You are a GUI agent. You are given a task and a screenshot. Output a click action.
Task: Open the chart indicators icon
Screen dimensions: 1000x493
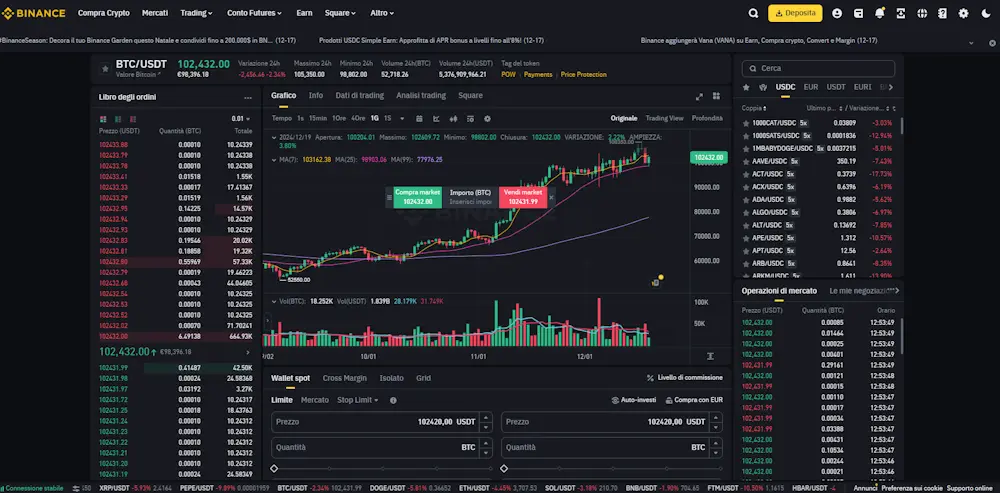coord(436,119)
